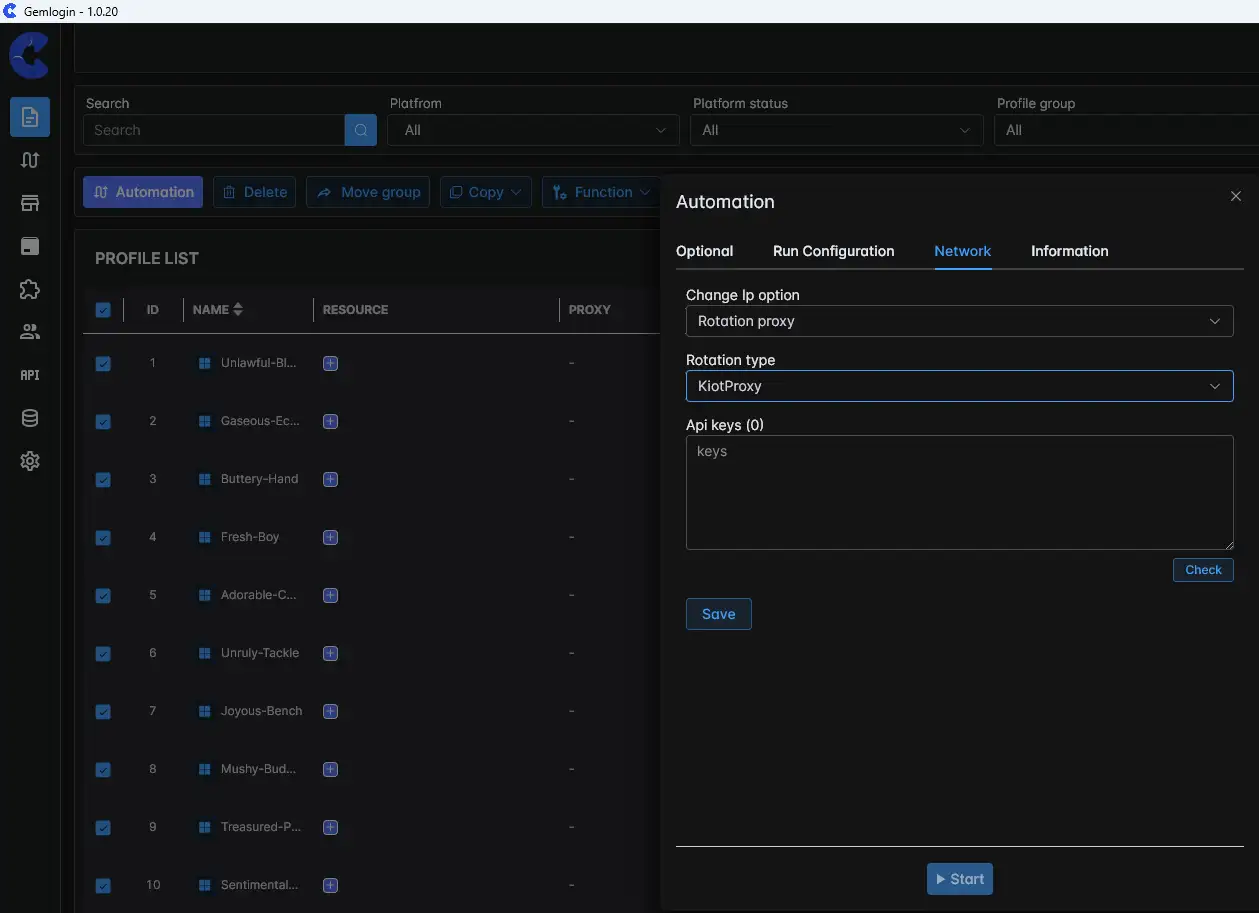Click Check to validate API keys
The height and width of the screenshot is (913, 1259).
point(1203,570)
